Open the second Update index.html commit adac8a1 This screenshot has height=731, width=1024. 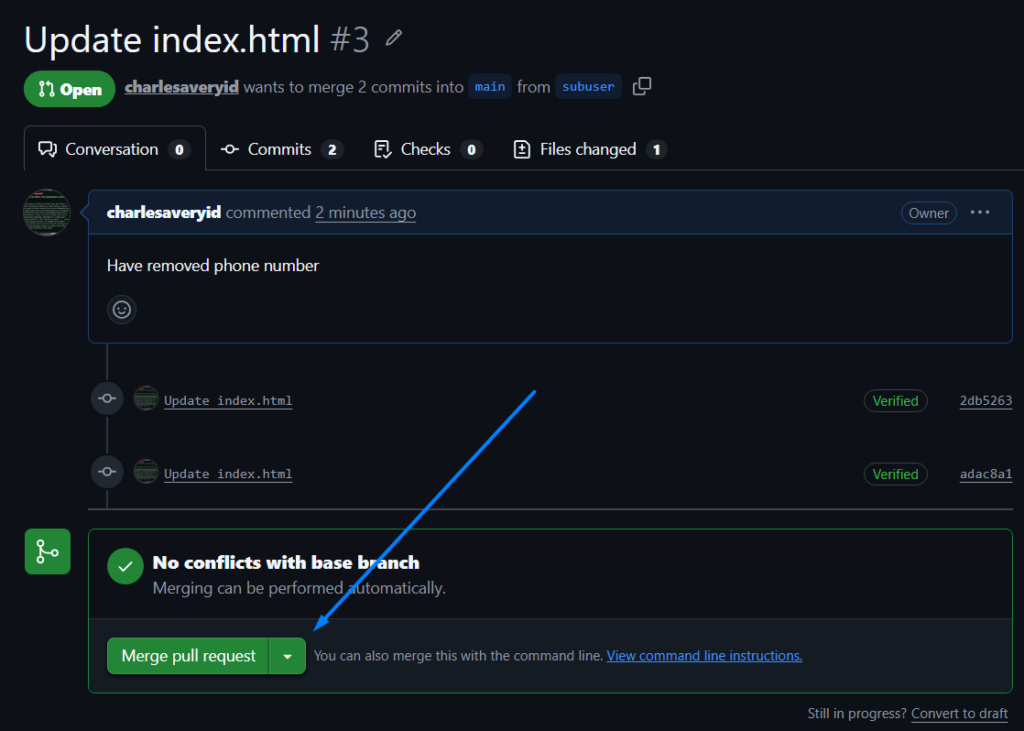point(228,474)
